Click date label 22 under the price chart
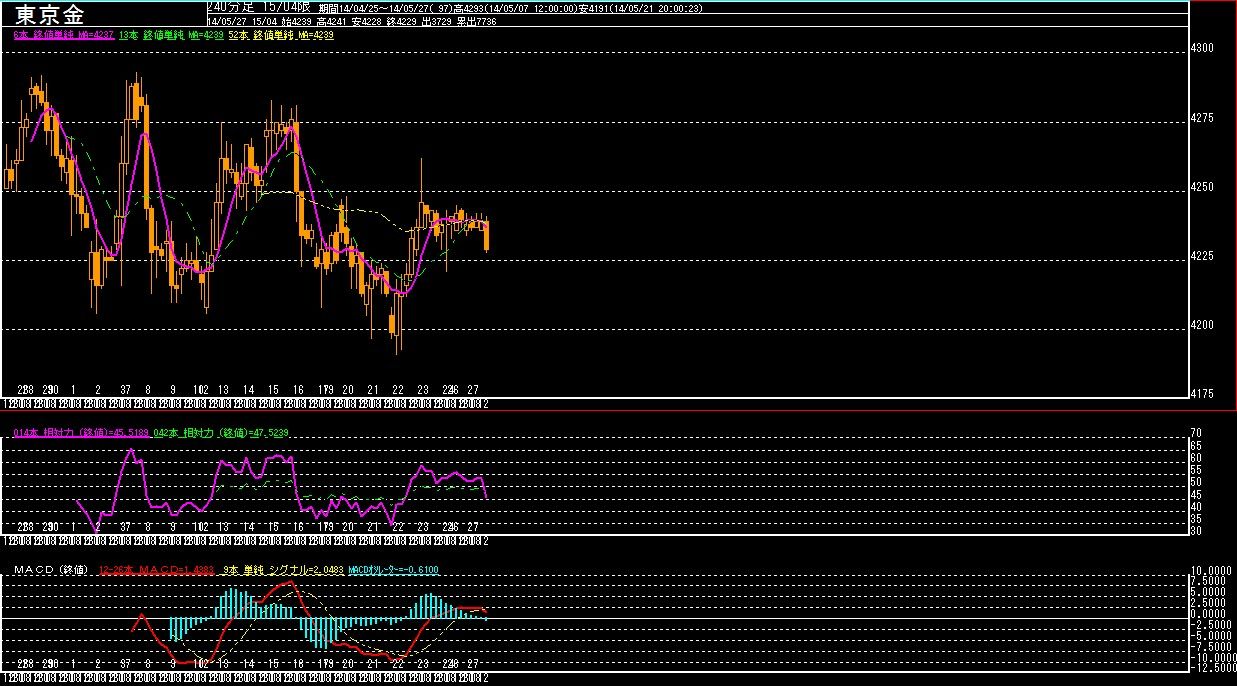 (x=398, y=389)
